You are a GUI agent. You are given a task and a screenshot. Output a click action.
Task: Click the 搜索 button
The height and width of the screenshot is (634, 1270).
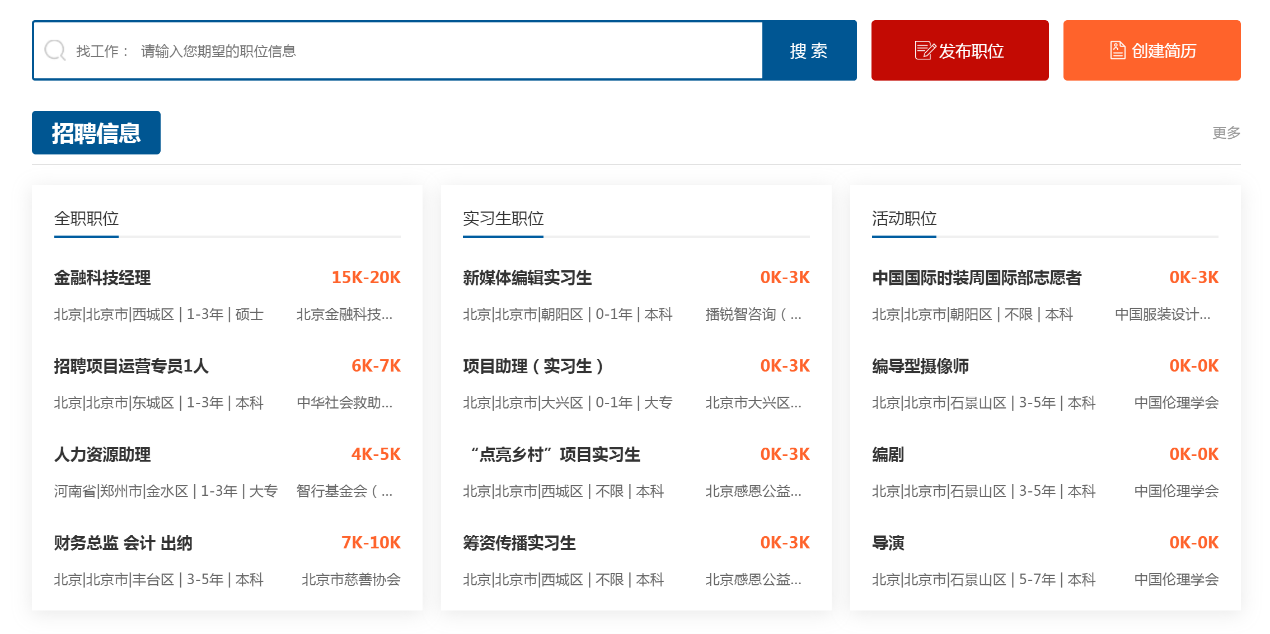pyautogui.click(x=809, y=50)
